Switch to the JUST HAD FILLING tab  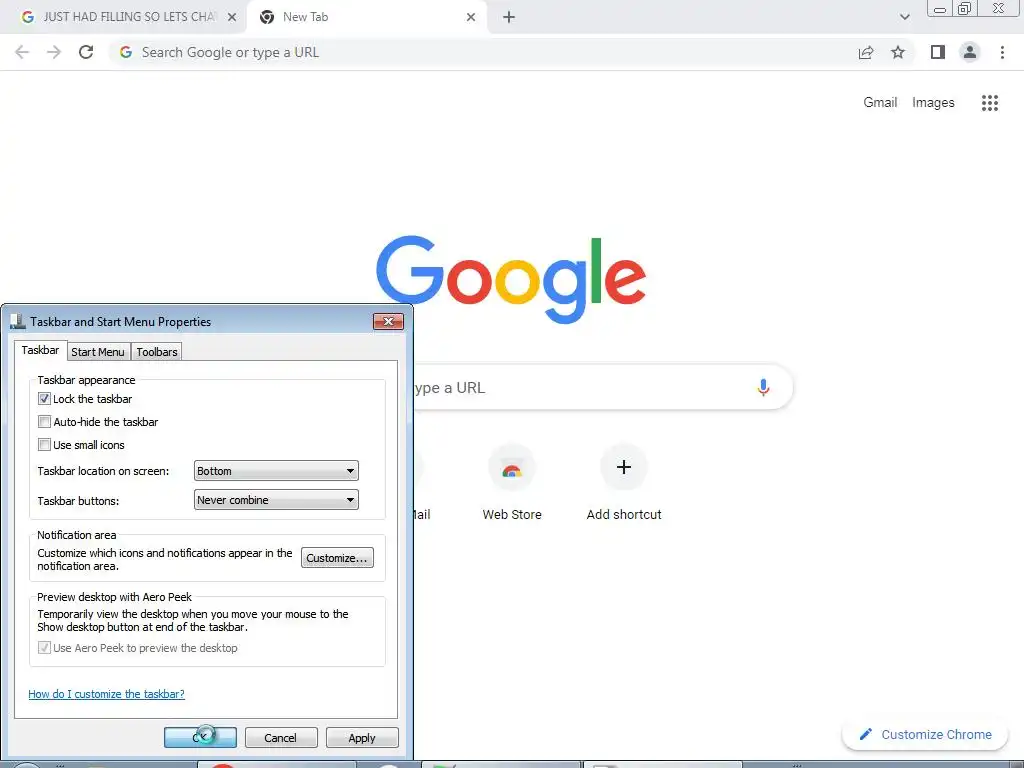pos(124,18)
